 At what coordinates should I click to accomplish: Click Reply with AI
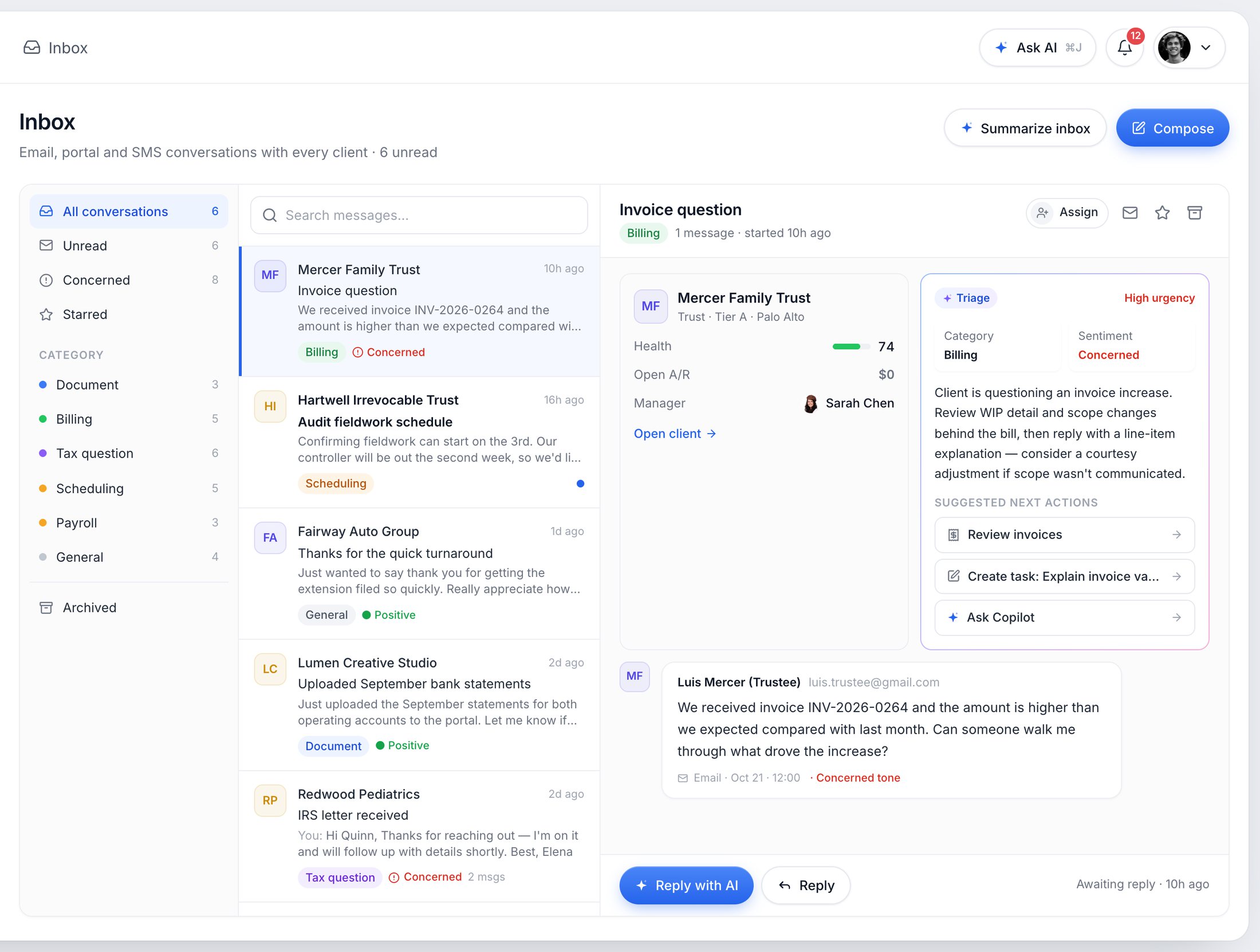(686, 886)
